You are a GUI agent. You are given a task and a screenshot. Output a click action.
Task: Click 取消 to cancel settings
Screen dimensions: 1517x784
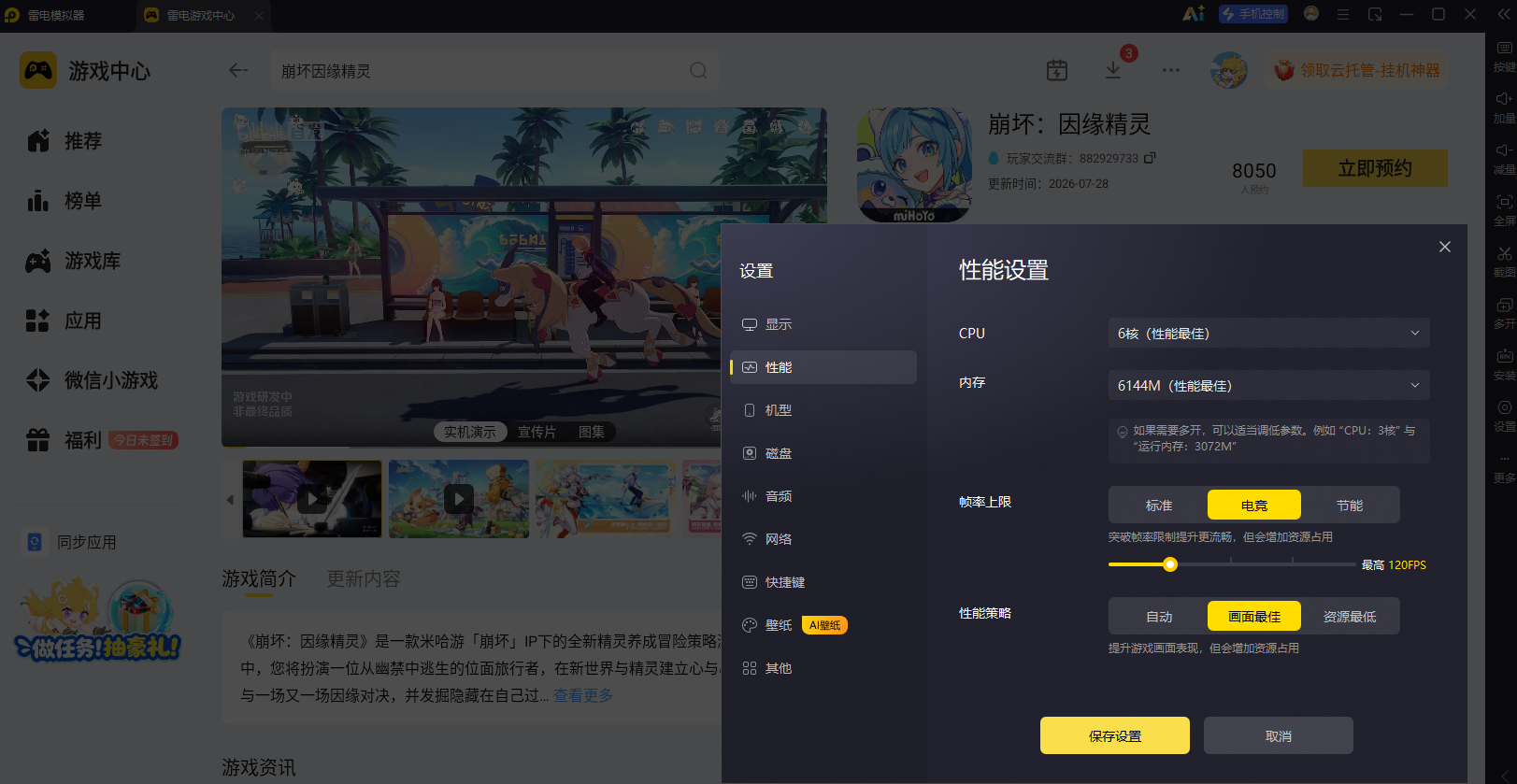(x=1279, y=735)
